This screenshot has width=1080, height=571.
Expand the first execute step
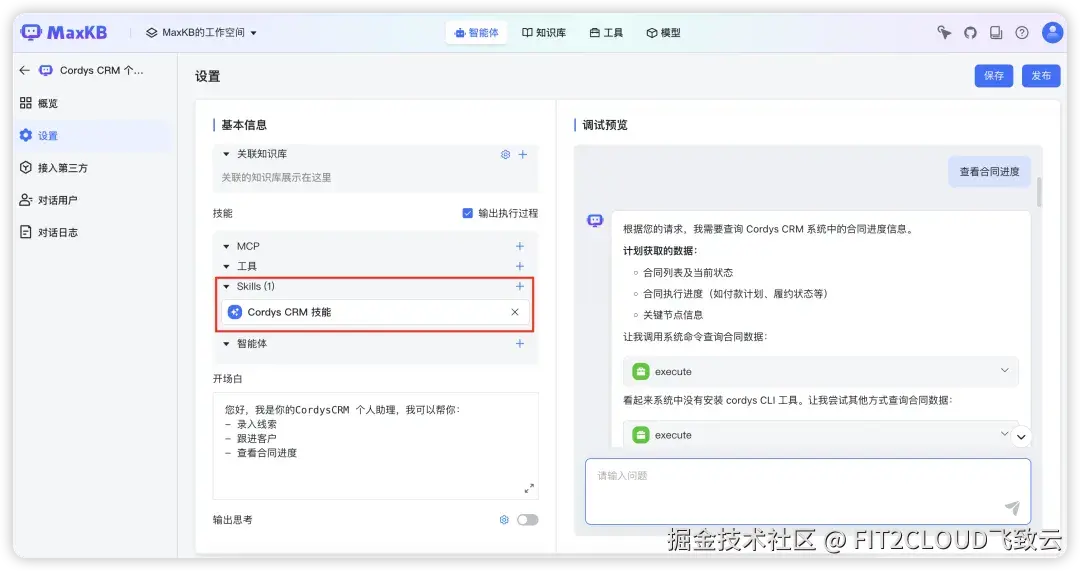click(x=1005, y=371)
